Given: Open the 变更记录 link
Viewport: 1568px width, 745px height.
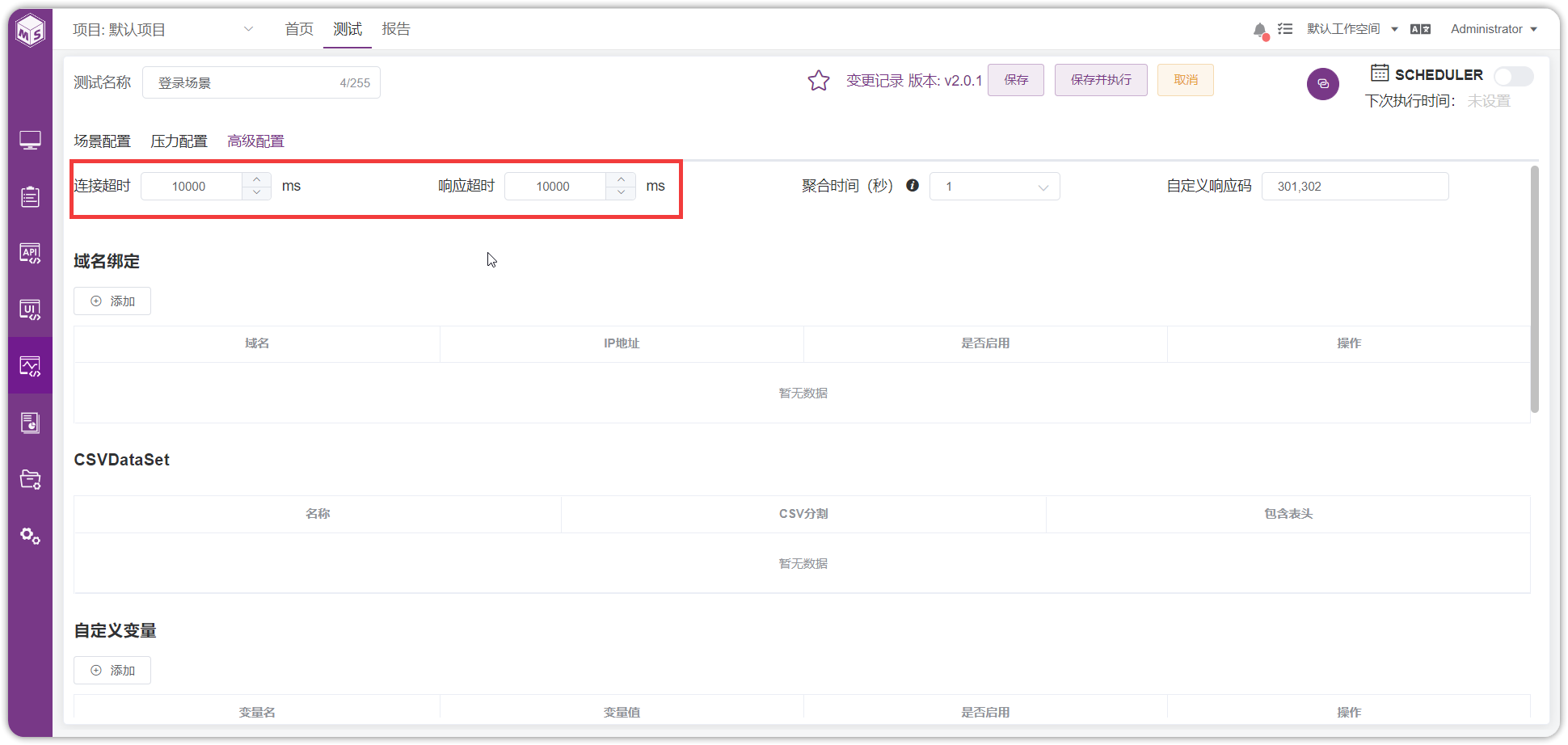Looking at the screenshot, I should tap(875, 81).
